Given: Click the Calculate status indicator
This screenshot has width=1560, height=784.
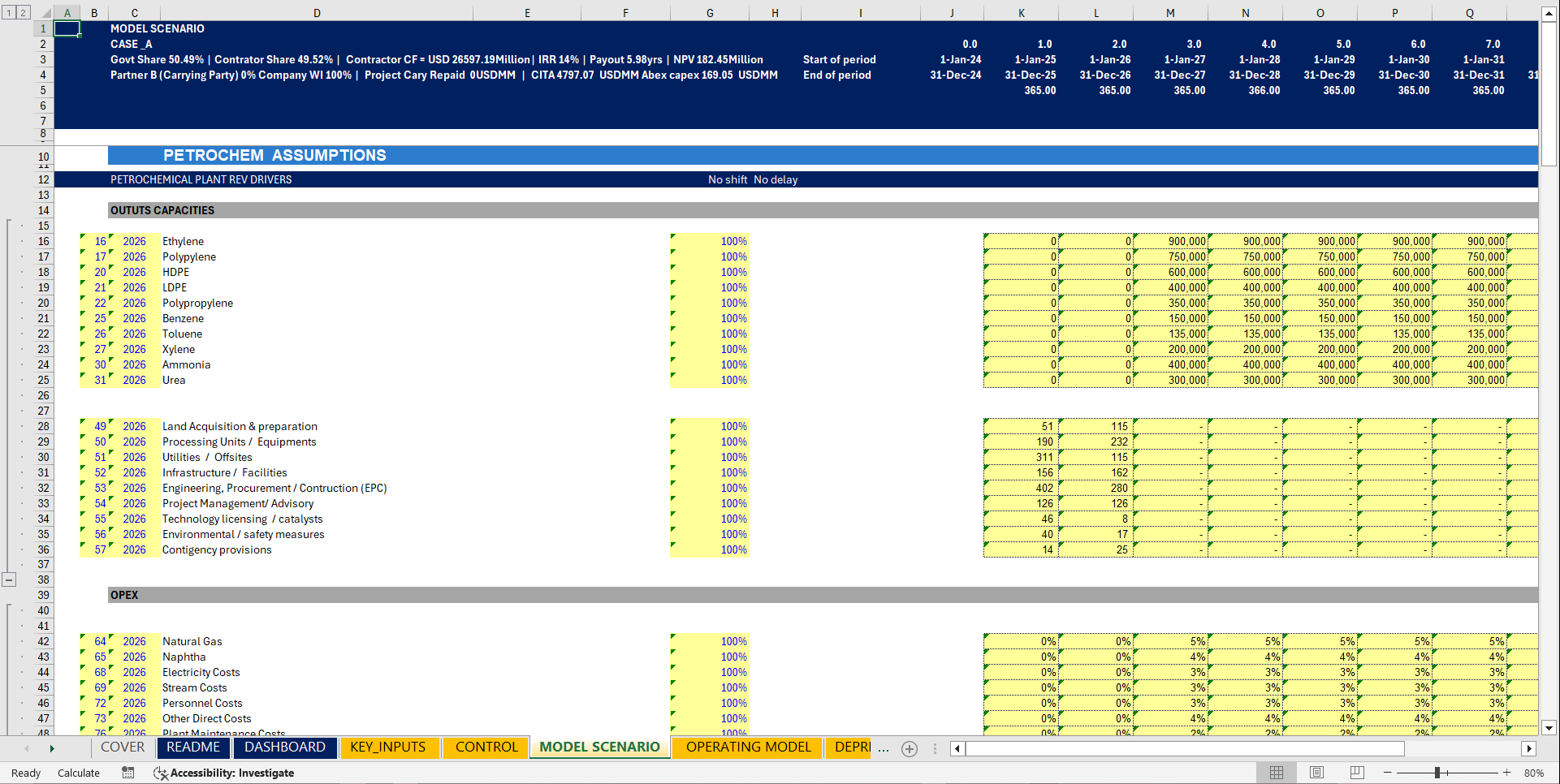Looking at the screenshot, I should point(79,773).
